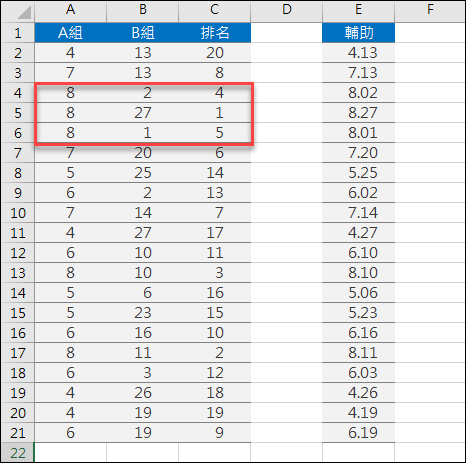Click helper cell showing 6.16
Viewport: 466px width, 463px height.
coord(359,333)
